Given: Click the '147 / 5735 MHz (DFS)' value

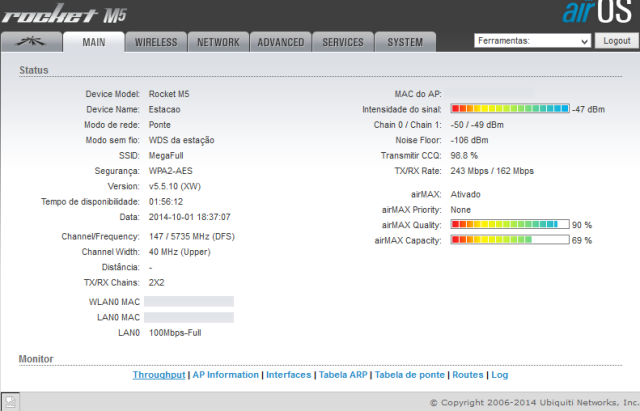Looking at the screenshot, I should 191,237.
